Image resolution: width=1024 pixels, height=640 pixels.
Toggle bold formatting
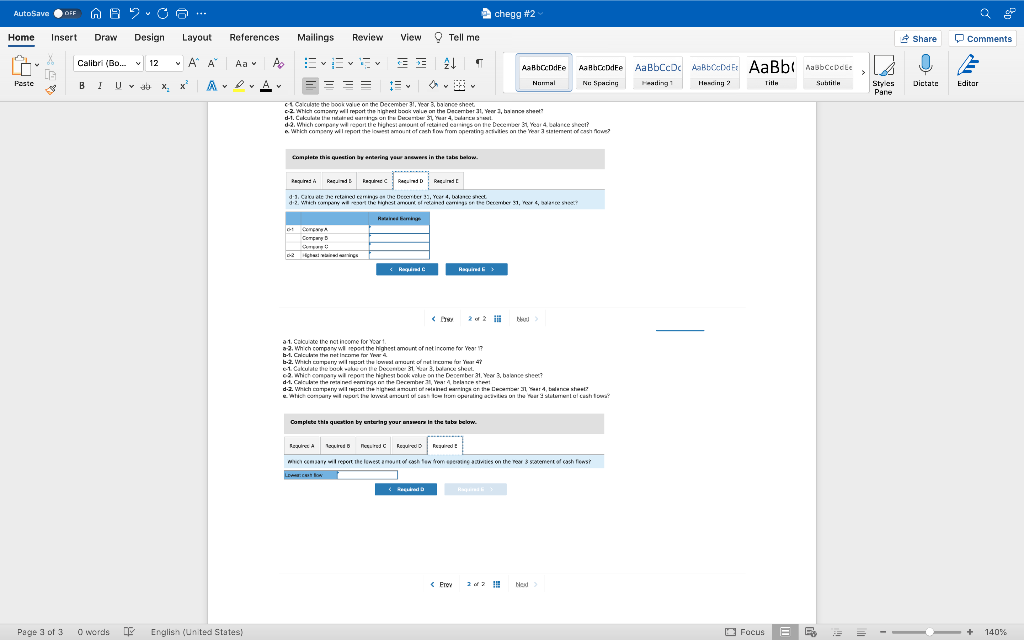(x=82, y=86)
